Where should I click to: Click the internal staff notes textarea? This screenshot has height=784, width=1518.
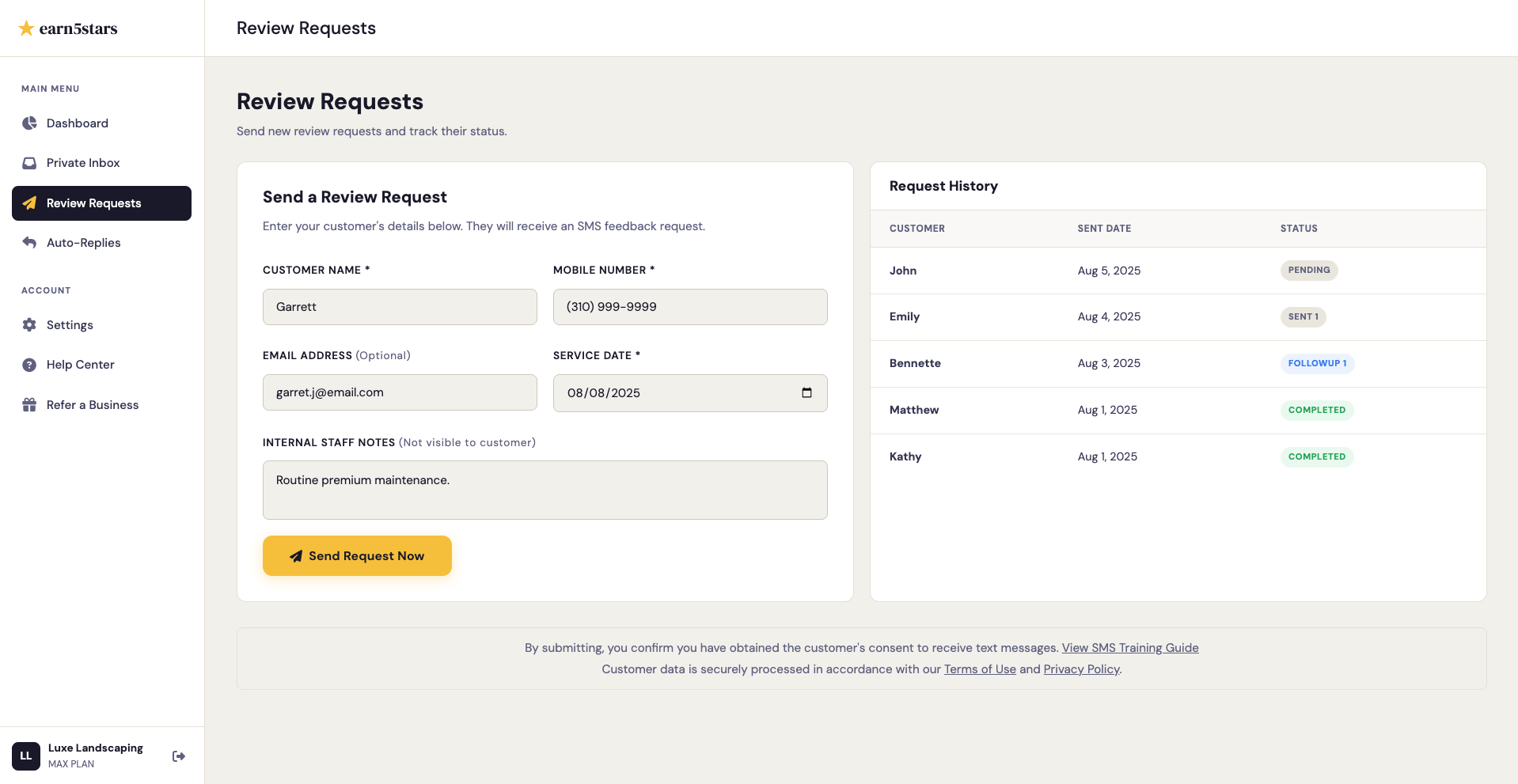[x=545, y=490]
